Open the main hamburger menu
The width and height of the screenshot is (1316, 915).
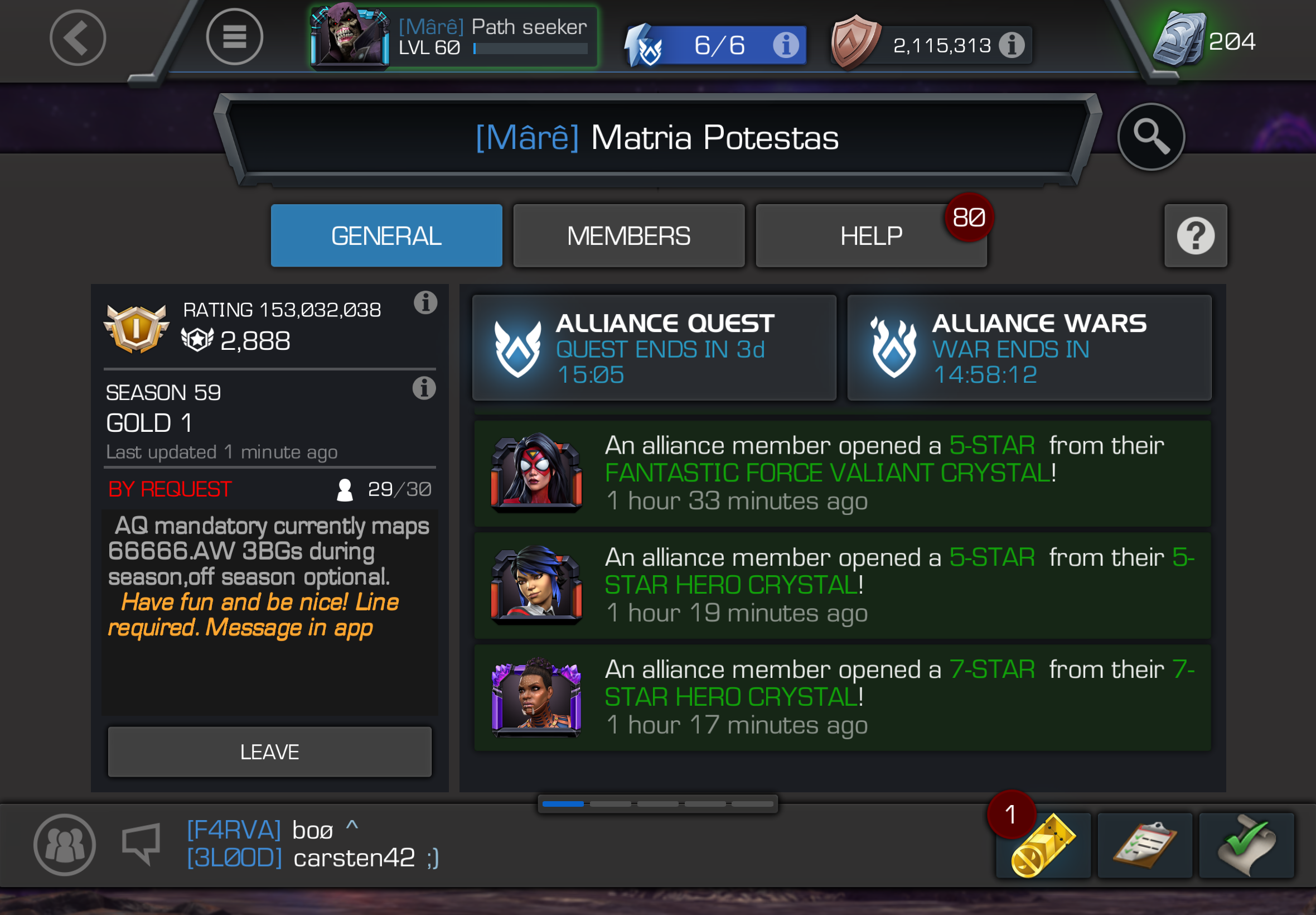tap(234, 37)
